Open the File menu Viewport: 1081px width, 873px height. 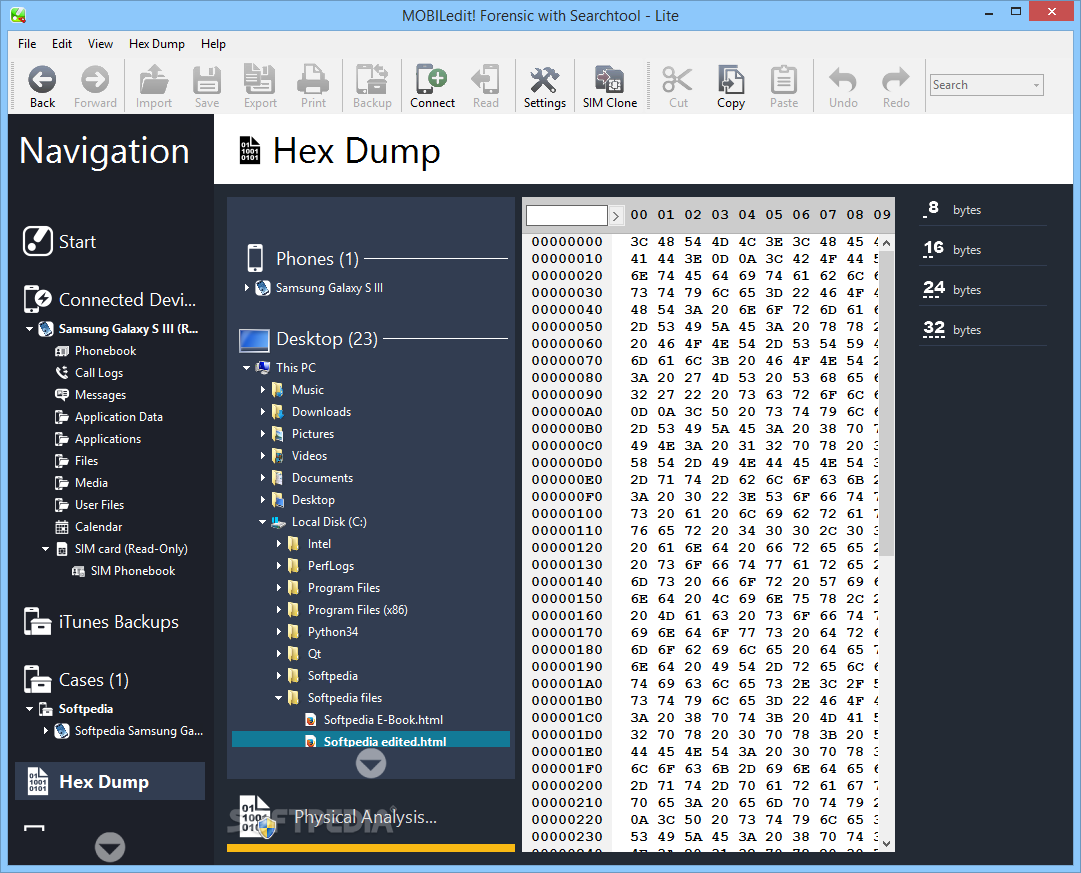click(x=27, y=43)
